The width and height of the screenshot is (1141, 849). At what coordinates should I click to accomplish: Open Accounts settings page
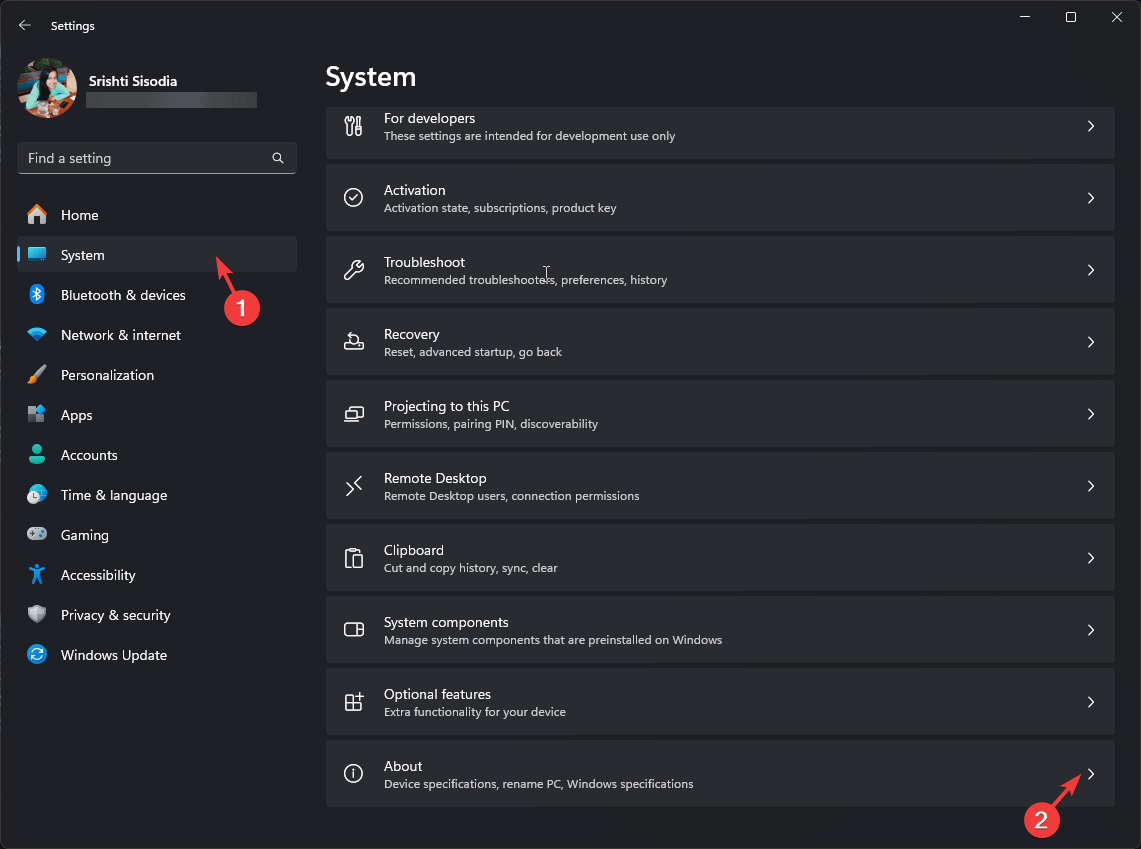(x=156, y=455)
